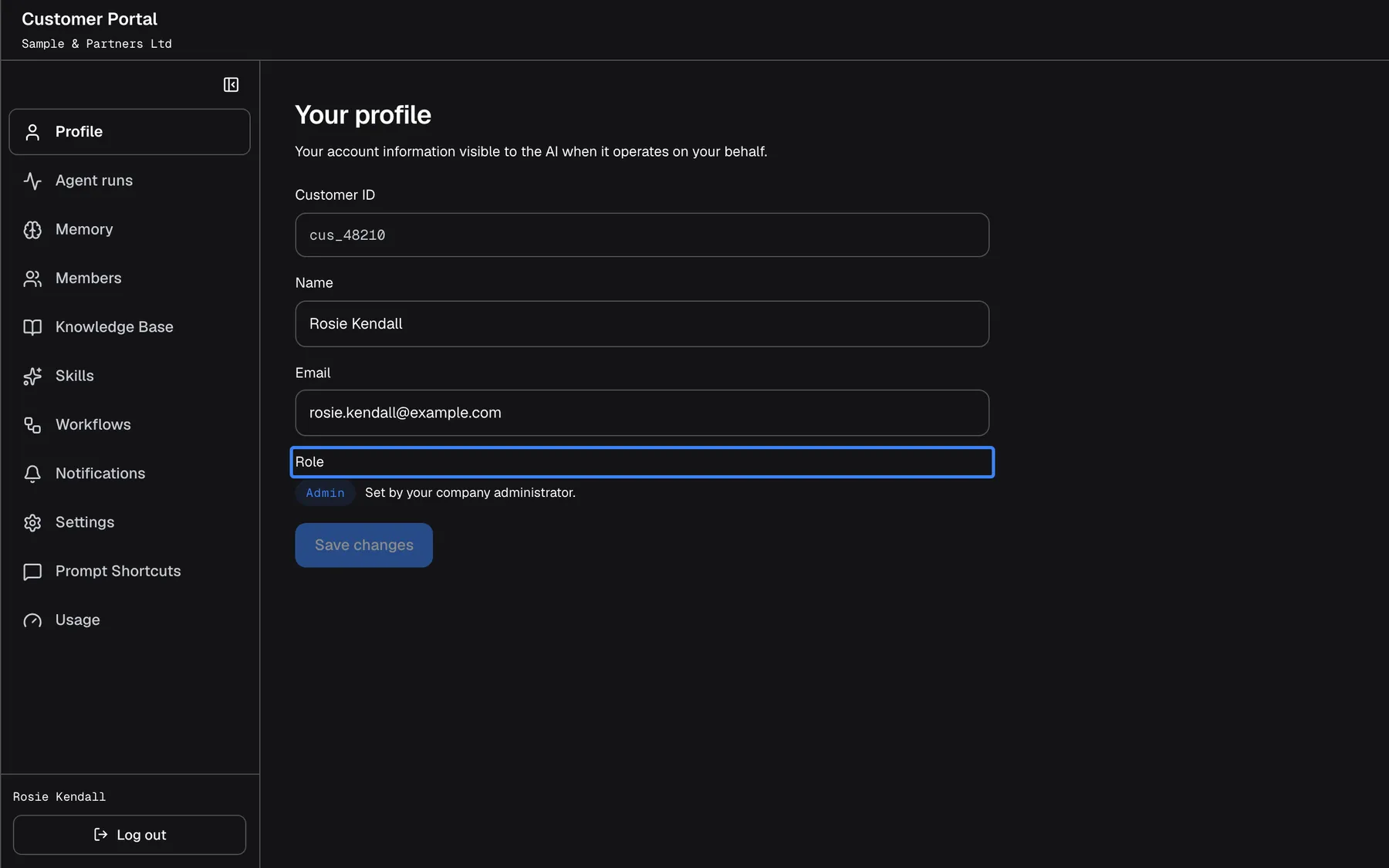The height and width of the screenshot is (868, 1389).
Task: Click into the Email field
Action: click(642, 413)
